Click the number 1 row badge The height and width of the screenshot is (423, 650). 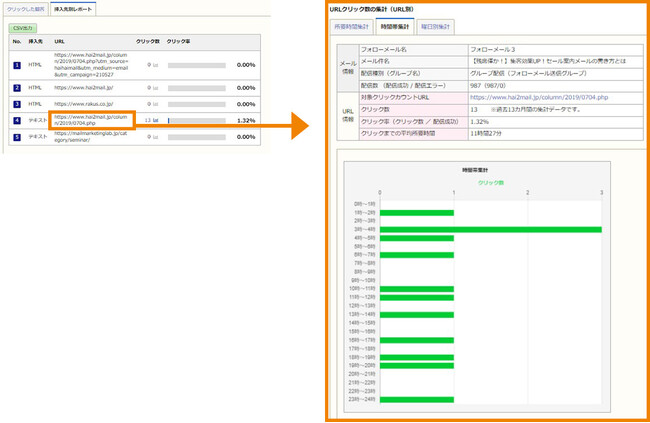pyautogui.click(x=17, y=65)
